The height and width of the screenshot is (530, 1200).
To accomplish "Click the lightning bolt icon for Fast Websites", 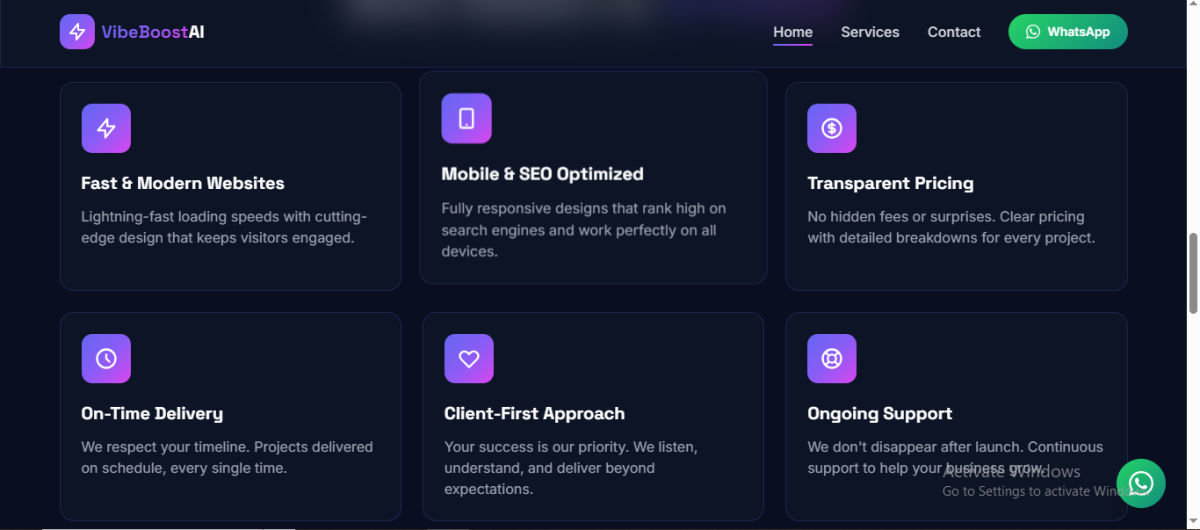I will coord(106,128).
